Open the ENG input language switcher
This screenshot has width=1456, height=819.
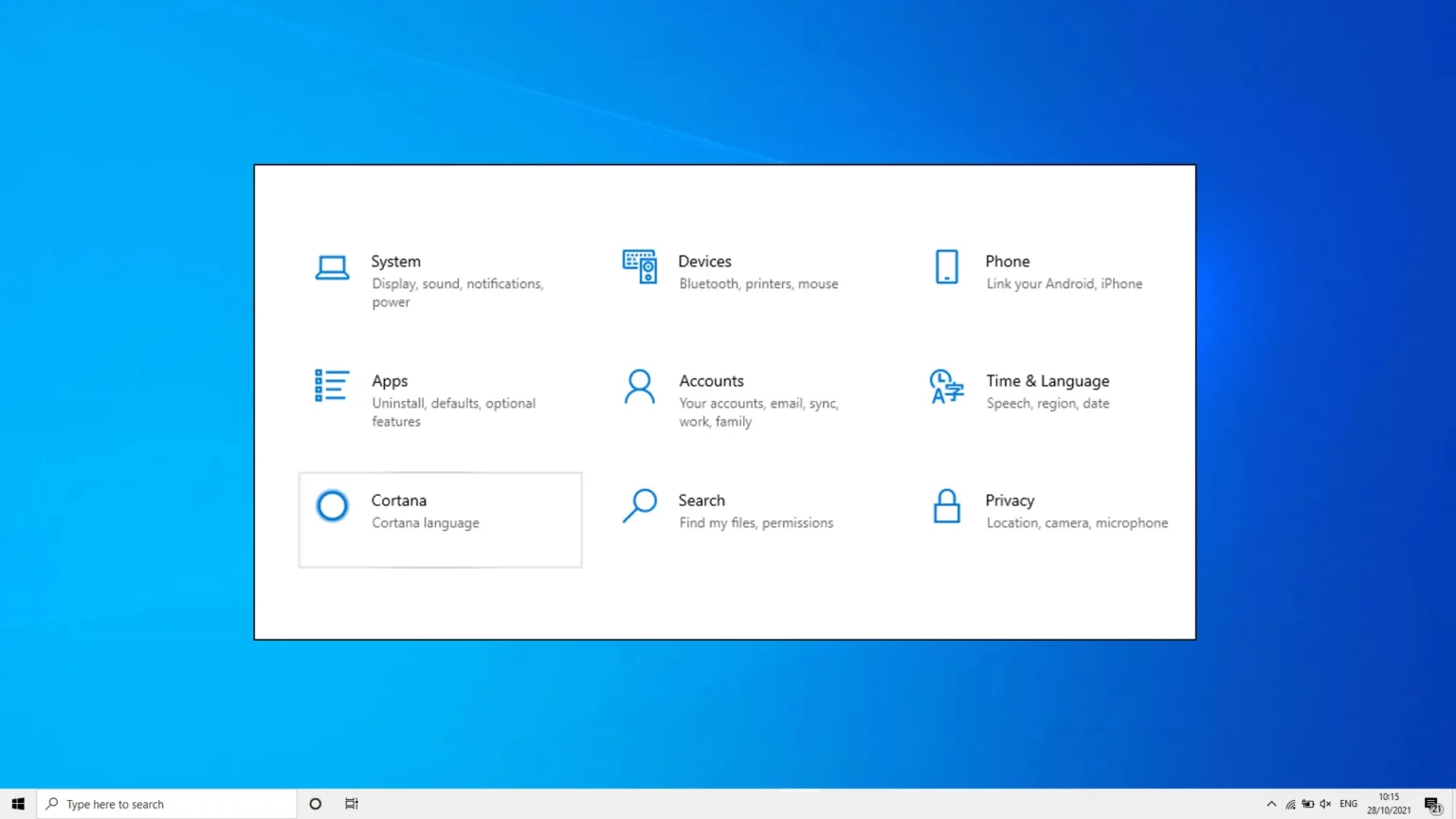click(1348, 804)
